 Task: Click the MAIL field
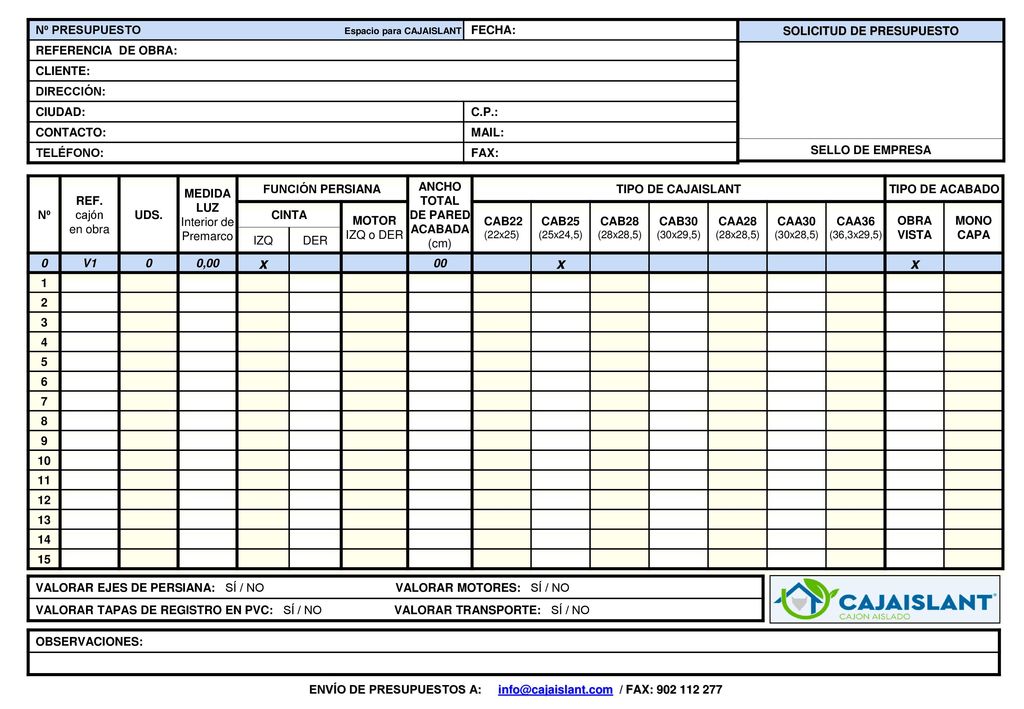point(600,132)
